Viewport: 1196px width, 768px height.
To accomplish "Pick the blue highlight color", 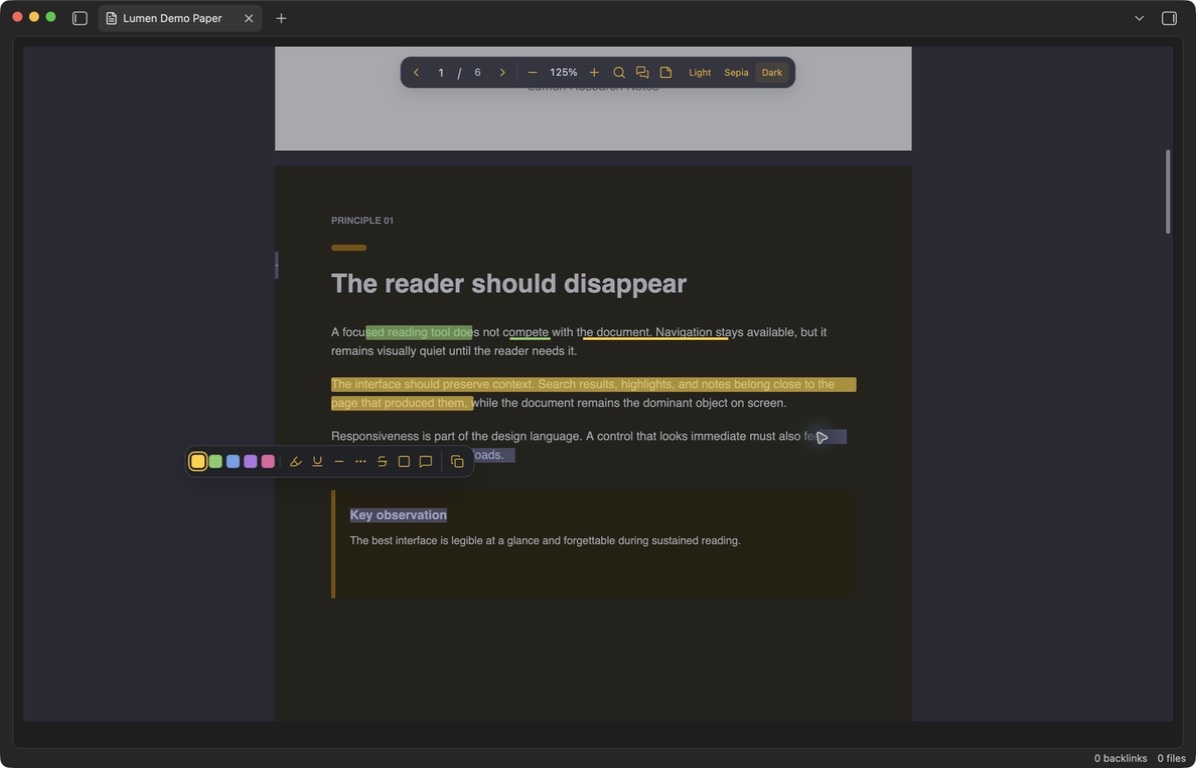I will coord(233,461).
